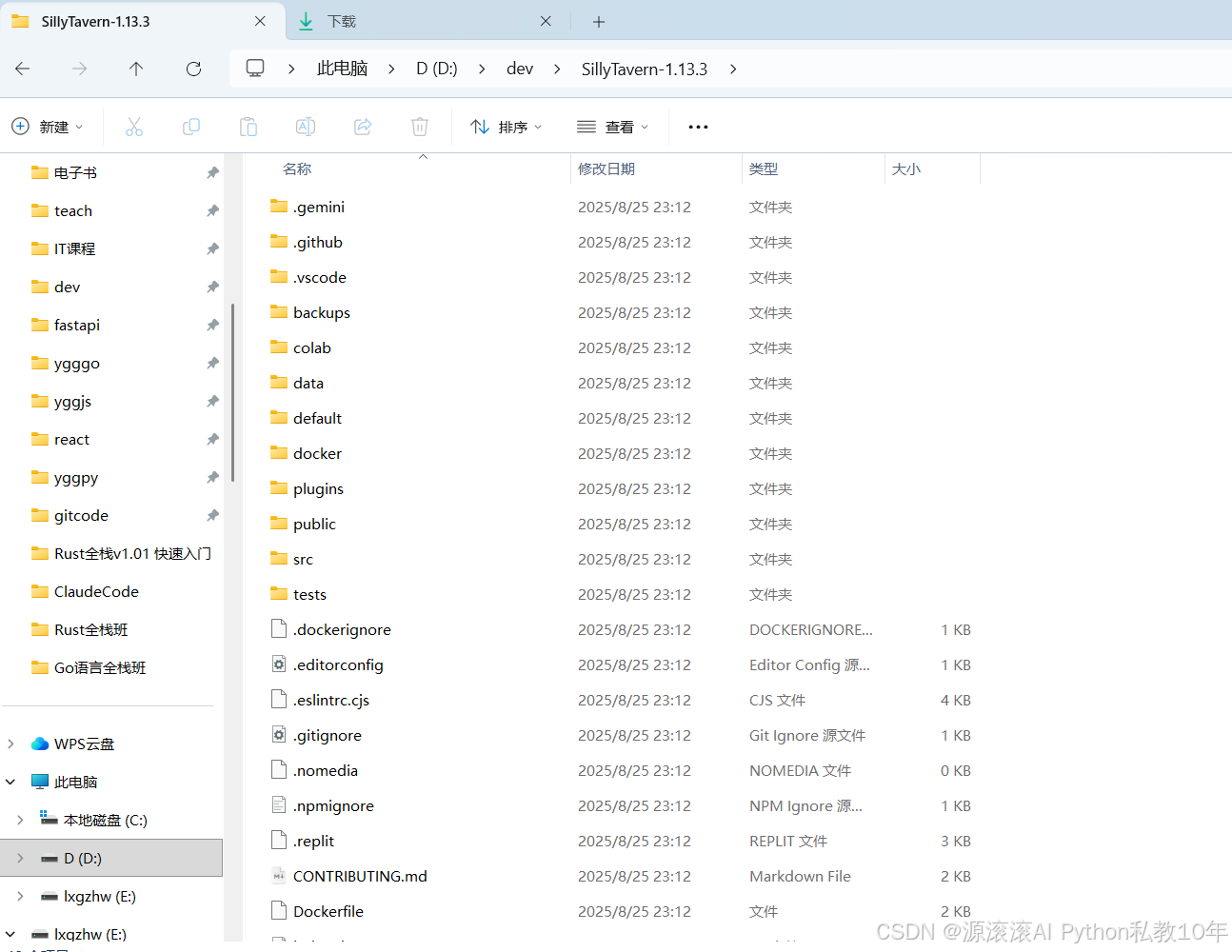The width and height of the screenshot is (1232, 952).
Task: Sort by 修改日期 column header
Action: (606, 169)
